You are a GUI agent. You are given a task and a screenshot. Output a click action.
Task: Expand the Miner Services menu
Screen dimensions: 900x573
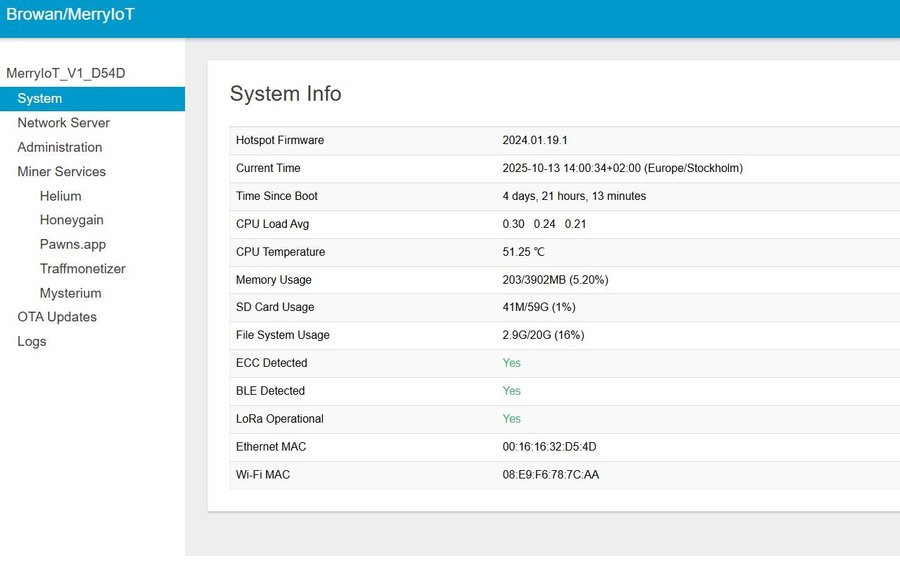pos(61,172)
